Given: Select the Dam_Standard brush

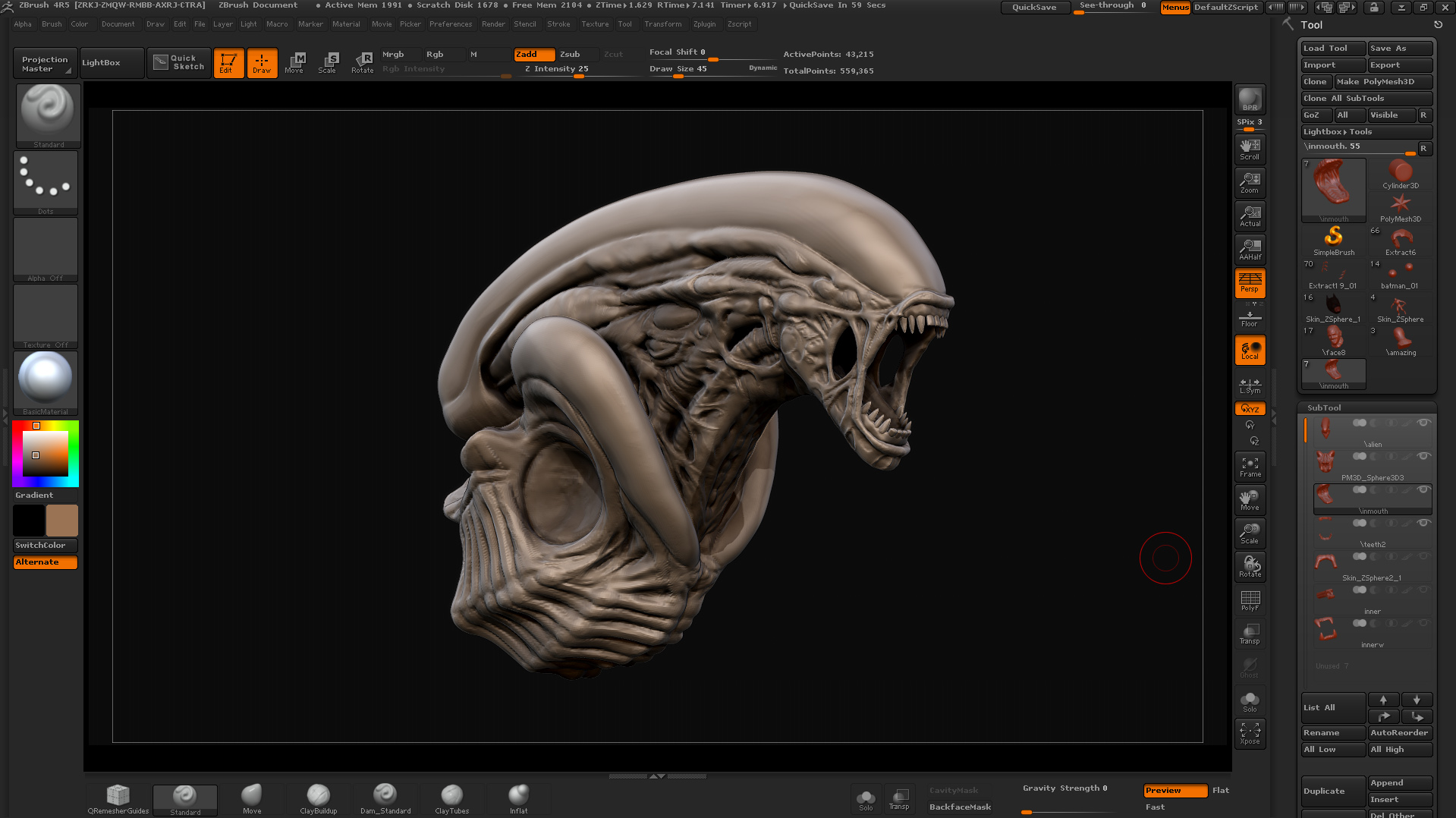Looking at the screenshot, I should coord(385,800).
